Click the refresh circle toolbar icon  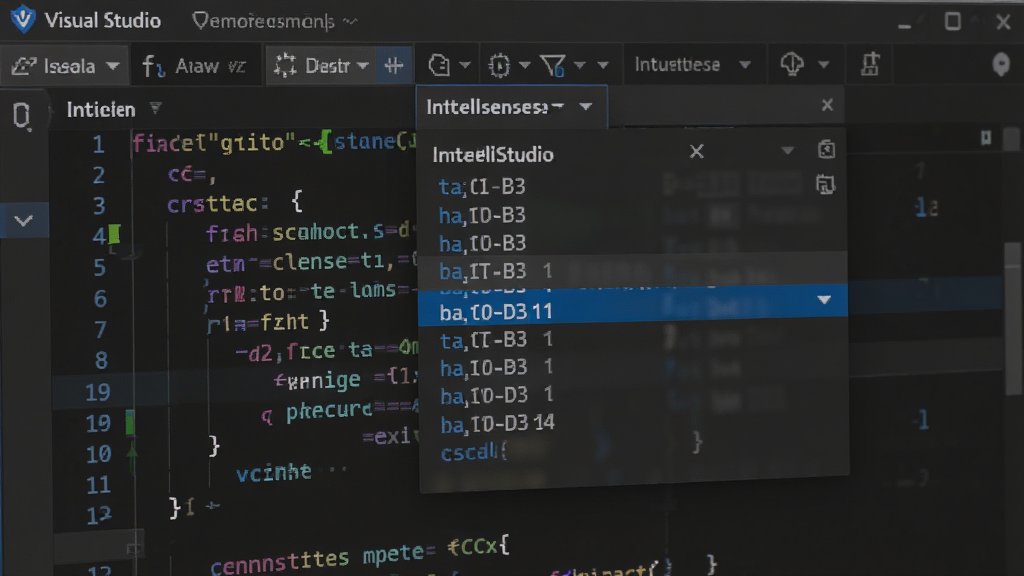439,65
